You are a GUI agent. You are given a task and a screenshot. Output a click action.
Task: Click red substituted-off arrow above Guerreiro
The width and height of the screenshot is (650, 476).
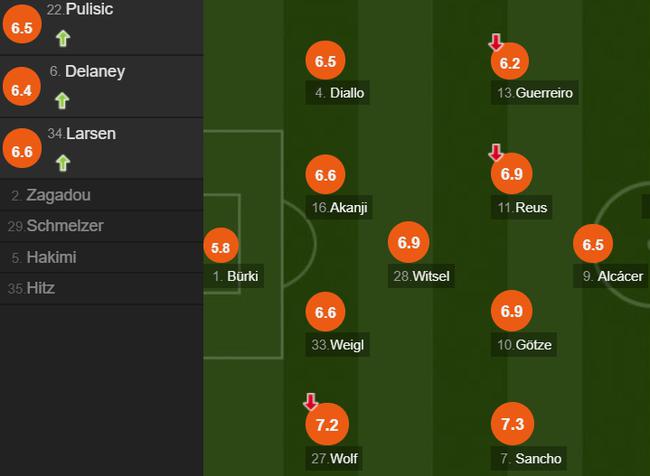point(496,42)
